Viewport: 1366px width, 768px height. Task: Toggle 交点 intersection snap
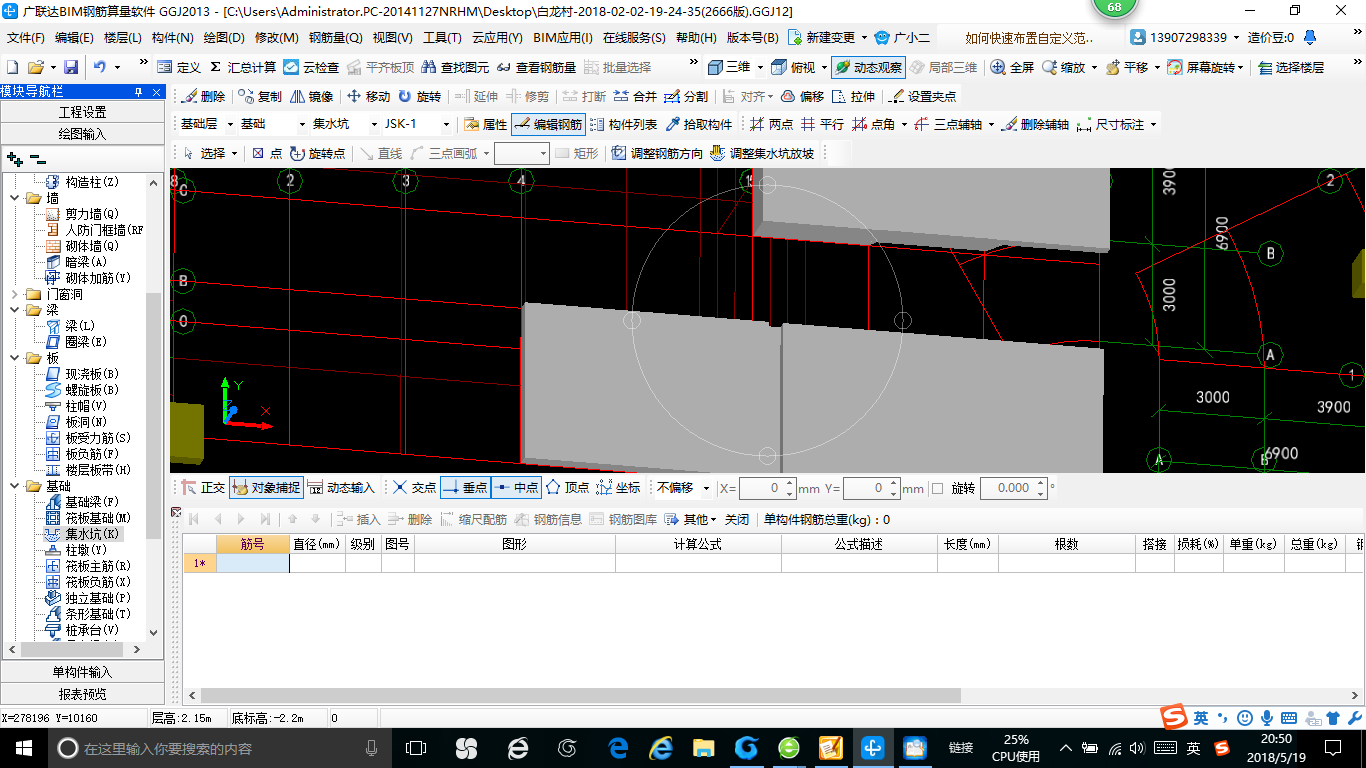414,488
